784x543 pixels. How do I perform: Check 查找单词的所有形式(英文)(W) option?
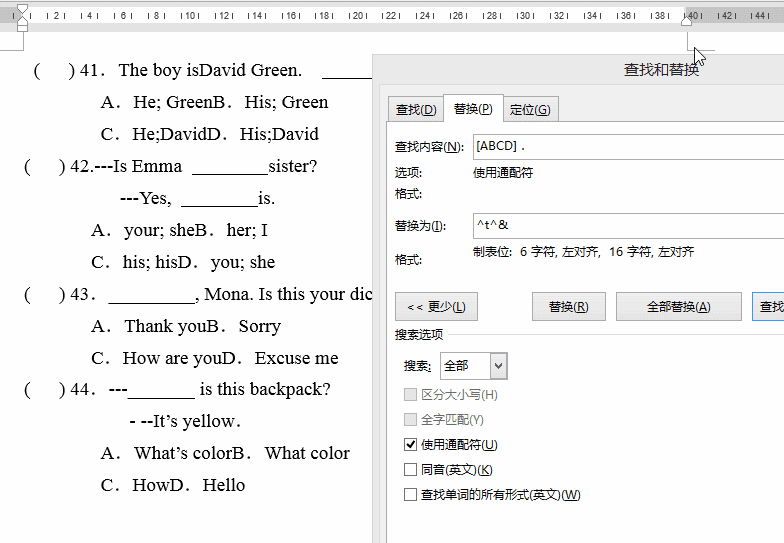(x=411, y=494)
